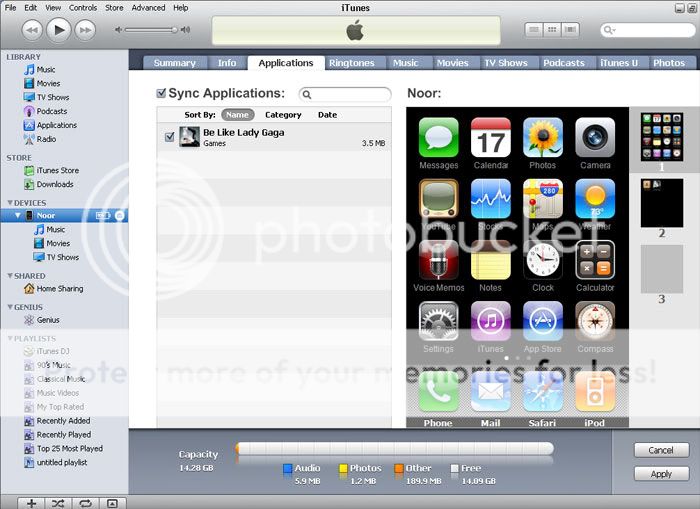Switch to the iTunes U tab

tap(619, 63)
